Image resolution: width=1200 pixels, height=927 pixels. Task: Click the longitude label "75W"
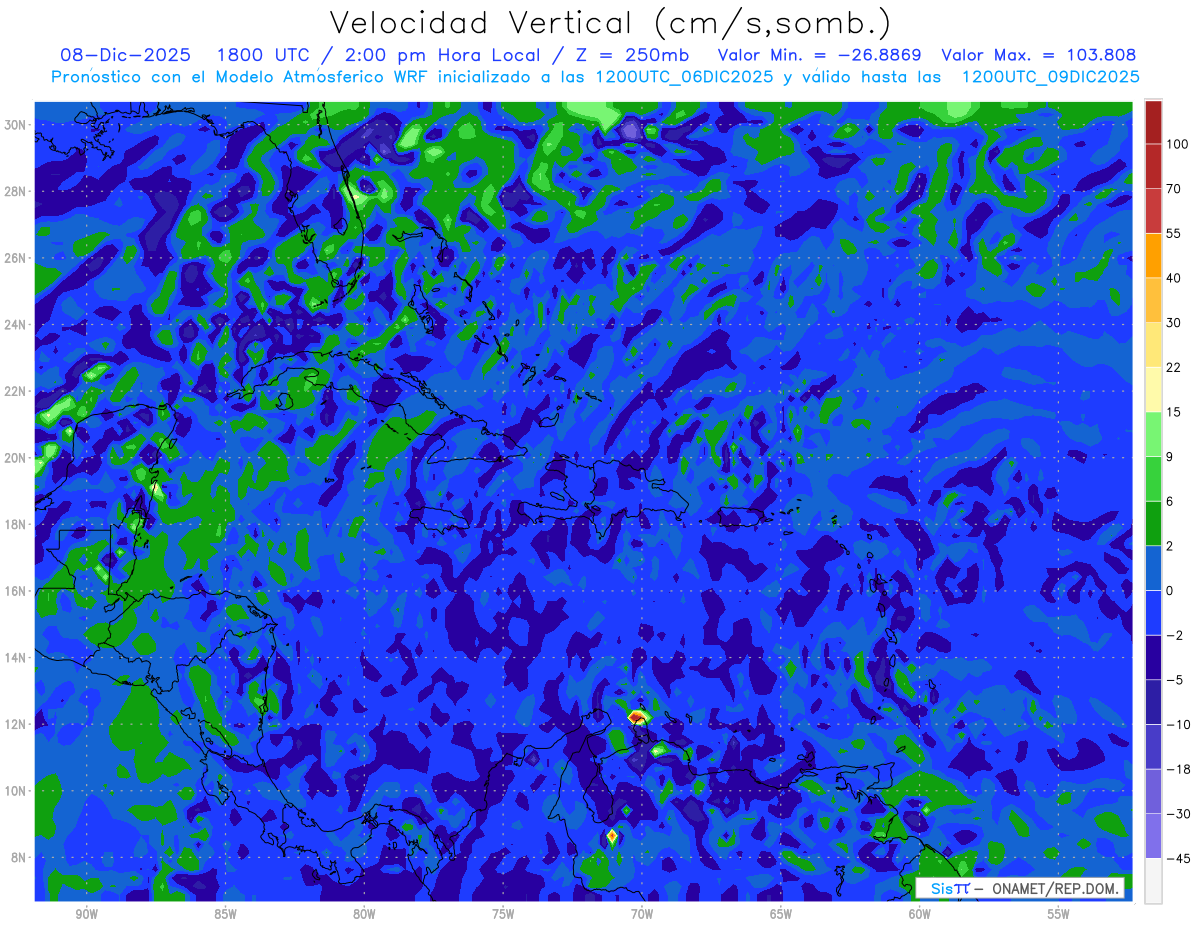pos(503,914)
